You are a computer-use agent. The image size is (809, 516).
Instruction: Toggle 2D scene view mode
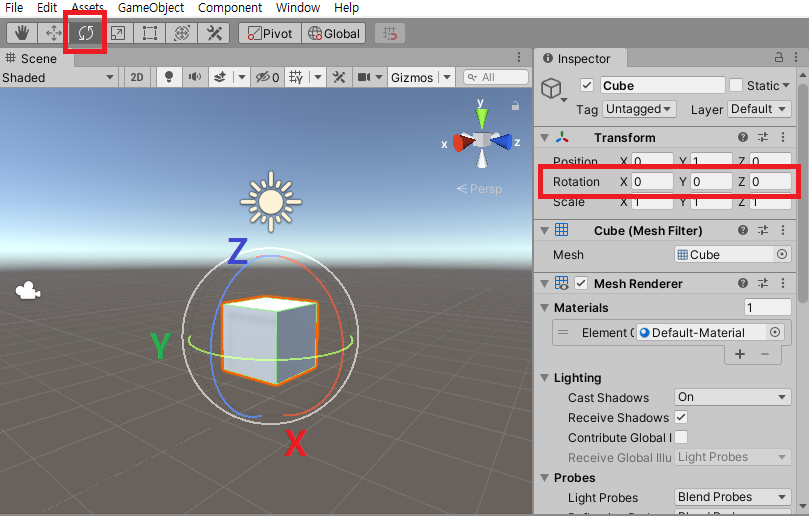click(x=137, y=77)
